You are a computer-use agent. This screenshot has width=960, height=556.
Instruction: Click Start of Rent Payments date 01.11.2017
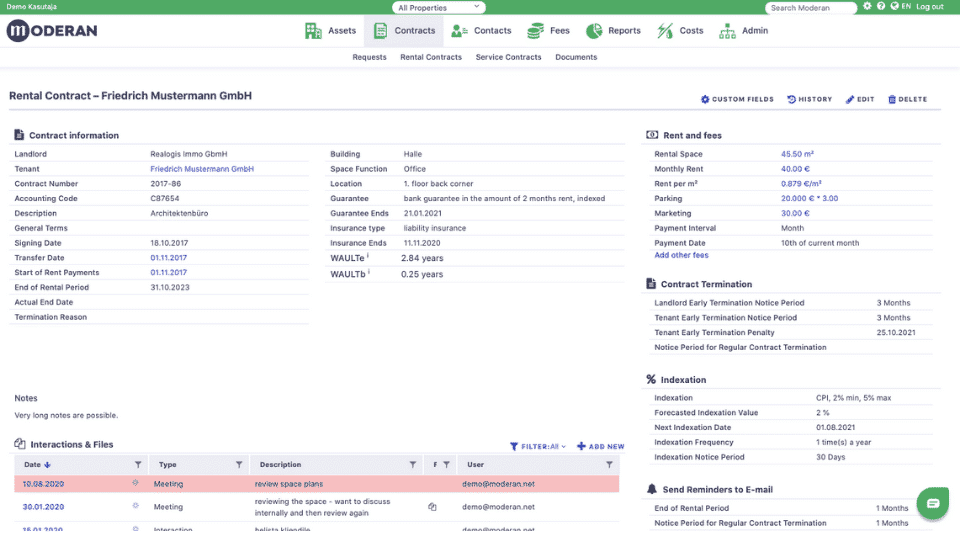coord(168,272)
